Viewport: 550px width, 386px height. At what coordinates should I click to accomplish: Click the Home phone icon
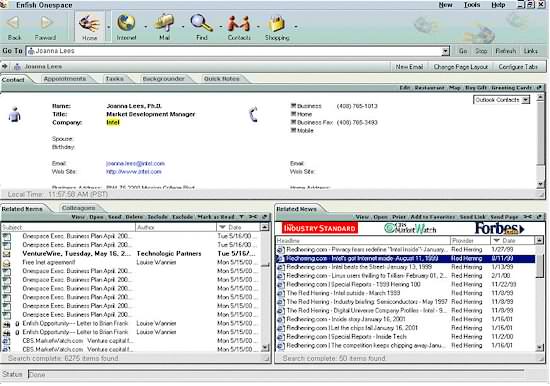click(x=293, y=114)
